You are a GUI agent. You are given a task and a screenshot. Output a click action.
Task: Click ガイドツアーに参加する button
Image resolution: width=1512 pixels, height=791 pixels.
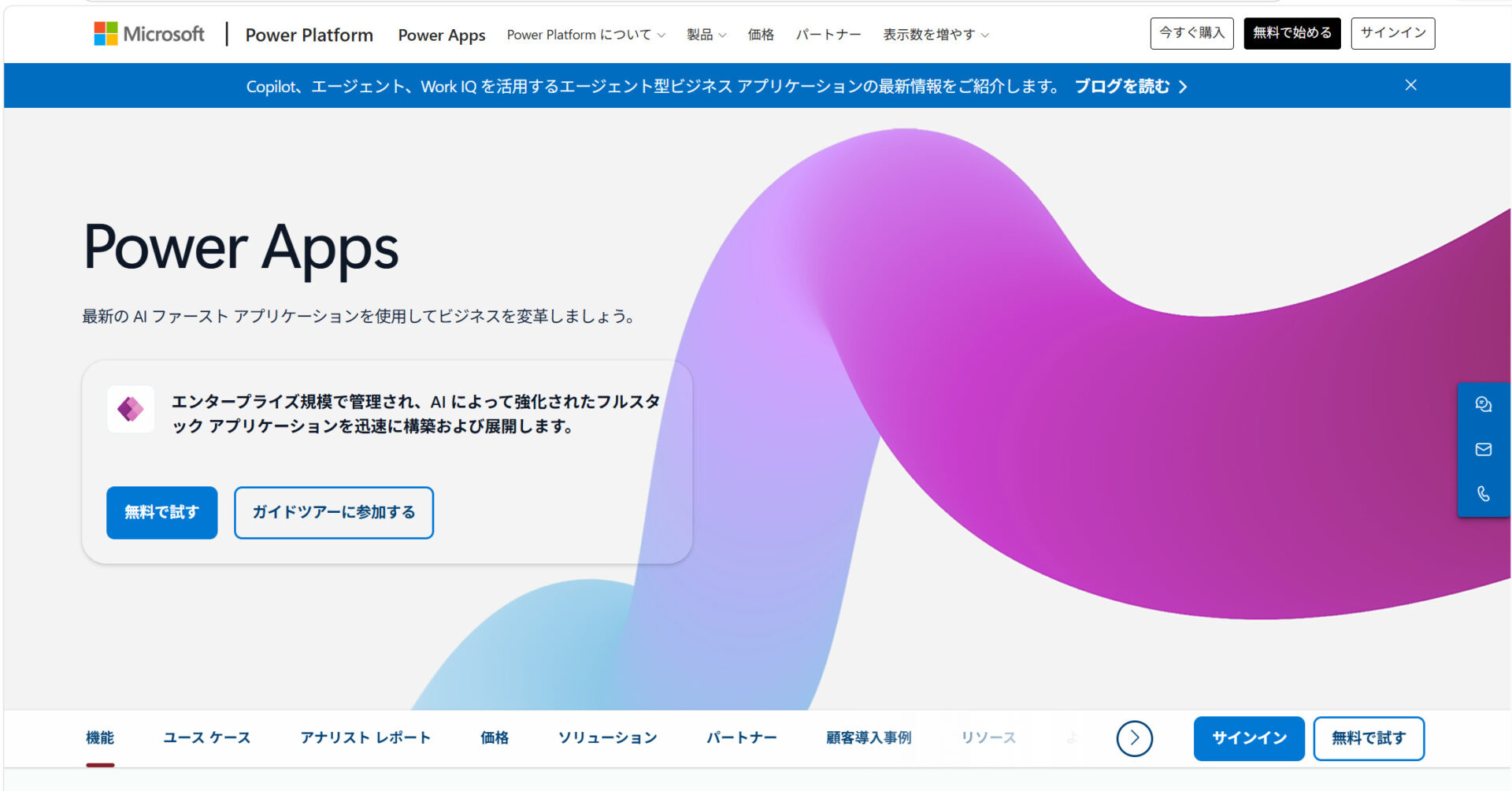point(334,512)
